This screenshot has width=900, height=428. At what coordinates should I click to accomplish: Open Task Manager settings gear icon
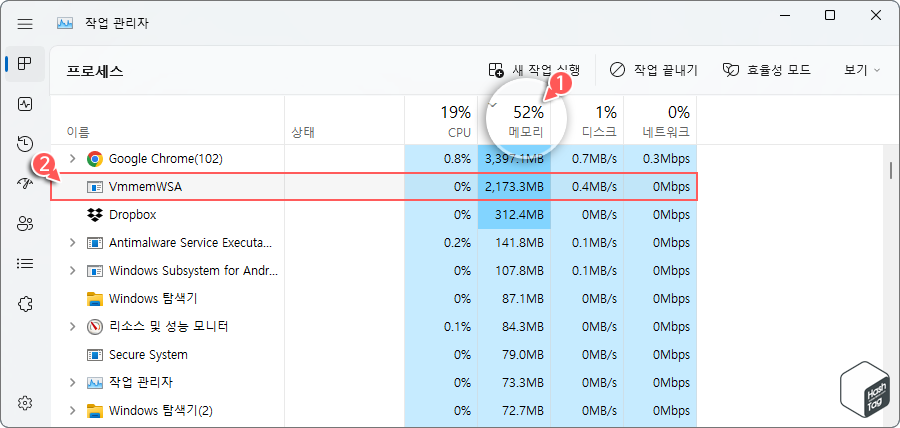coord(25,403)
